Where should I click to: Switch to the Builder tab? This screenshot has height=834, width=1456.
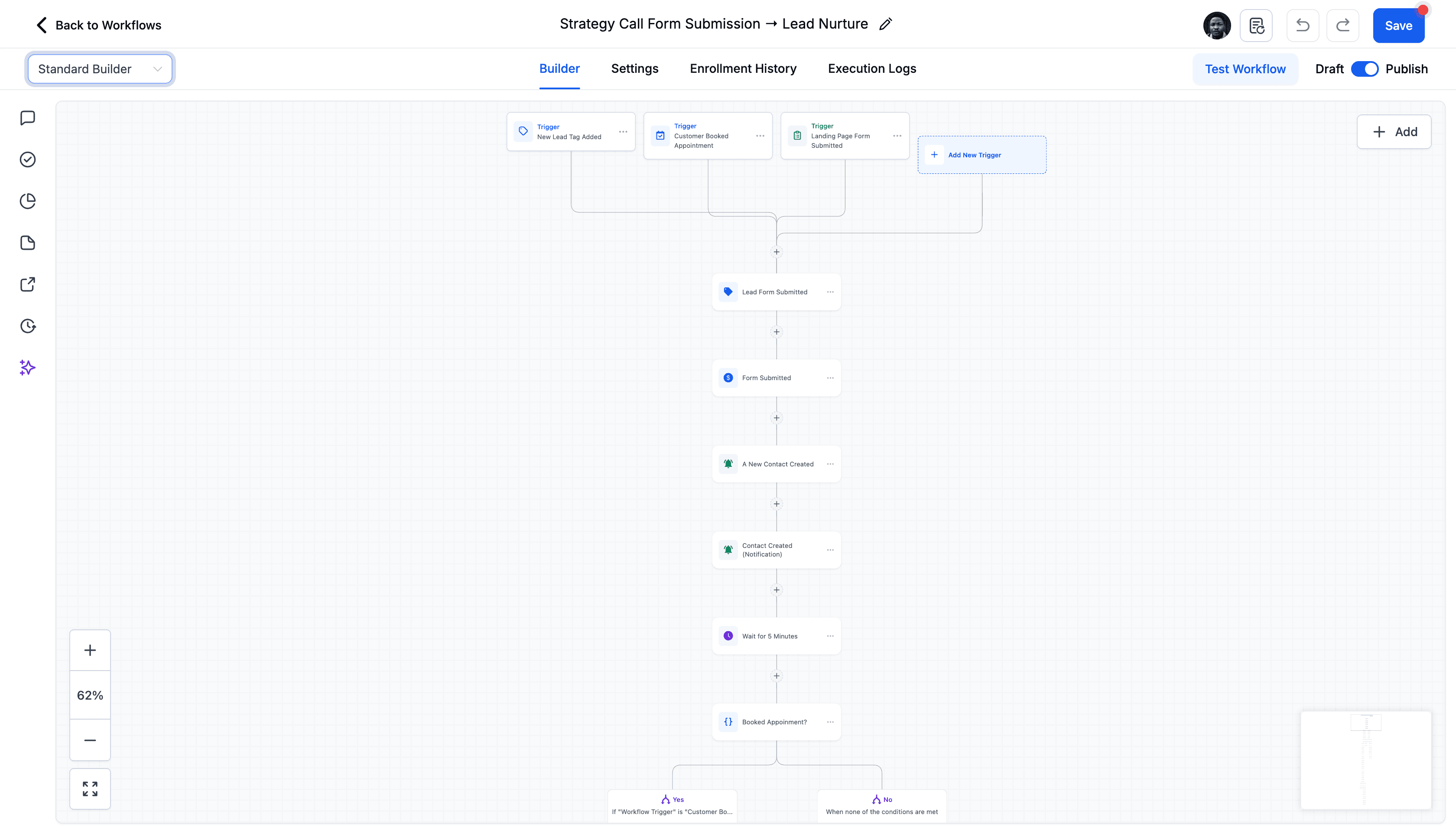click(559, 69)
